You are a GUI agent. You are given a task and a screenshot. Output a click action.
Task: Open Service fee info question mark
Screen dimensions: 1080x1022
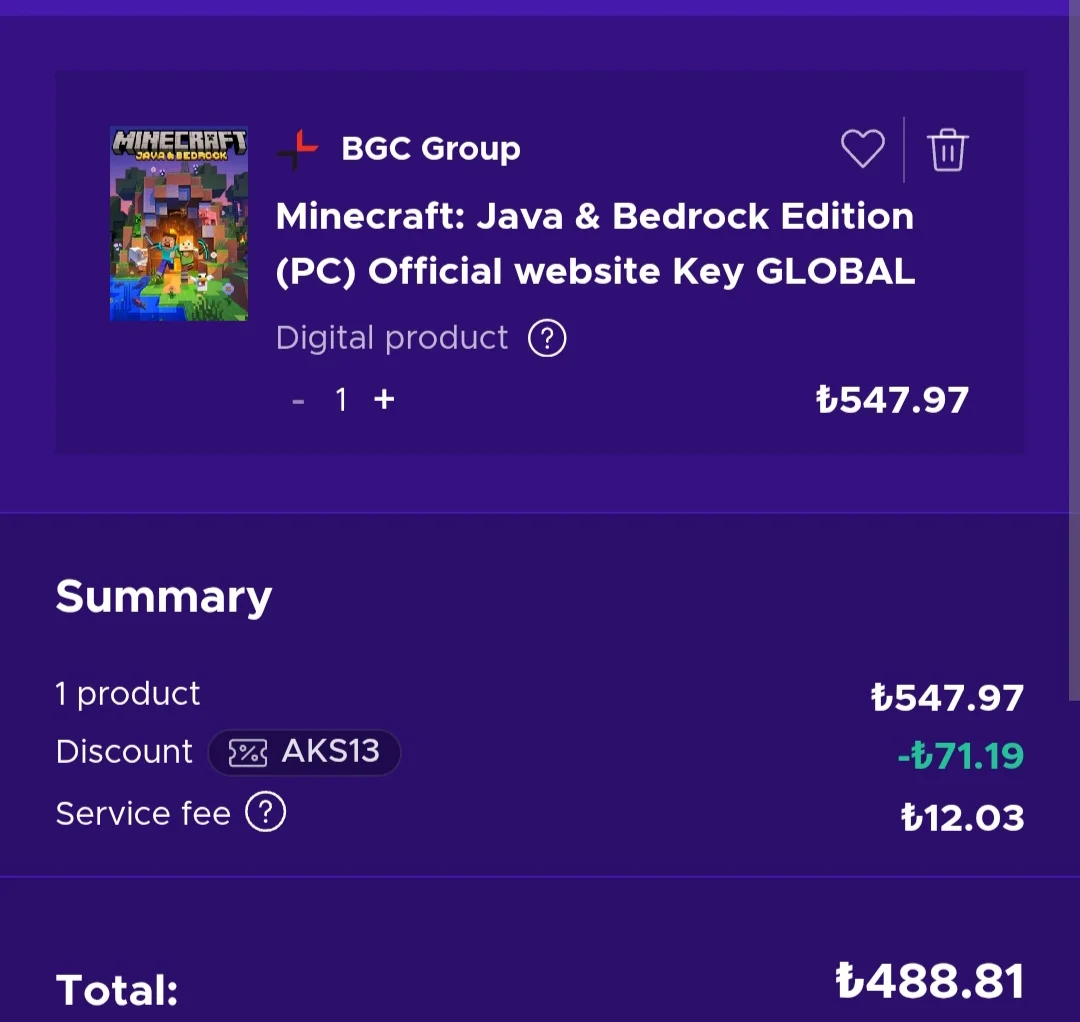tap(266, 812)
